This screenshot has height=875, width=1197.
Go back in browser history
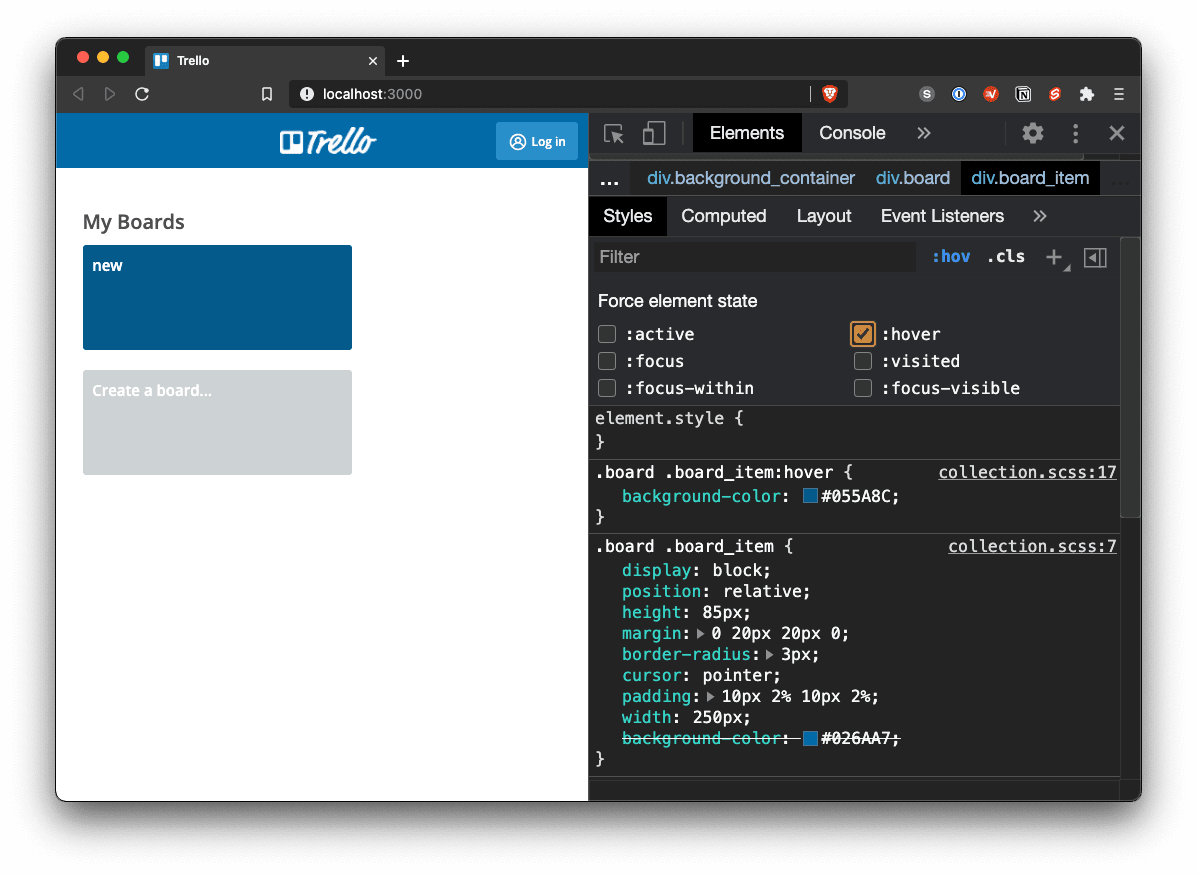coord(78,94)
